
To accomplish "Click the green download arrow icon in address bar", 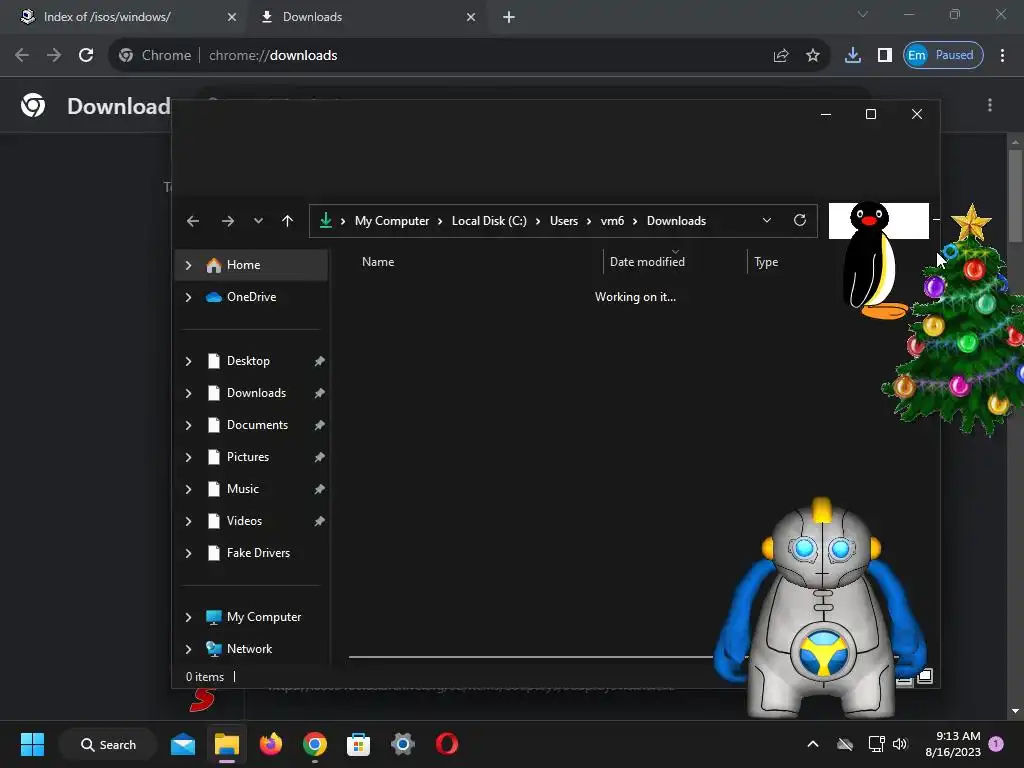I will click(x=325, y=221).
